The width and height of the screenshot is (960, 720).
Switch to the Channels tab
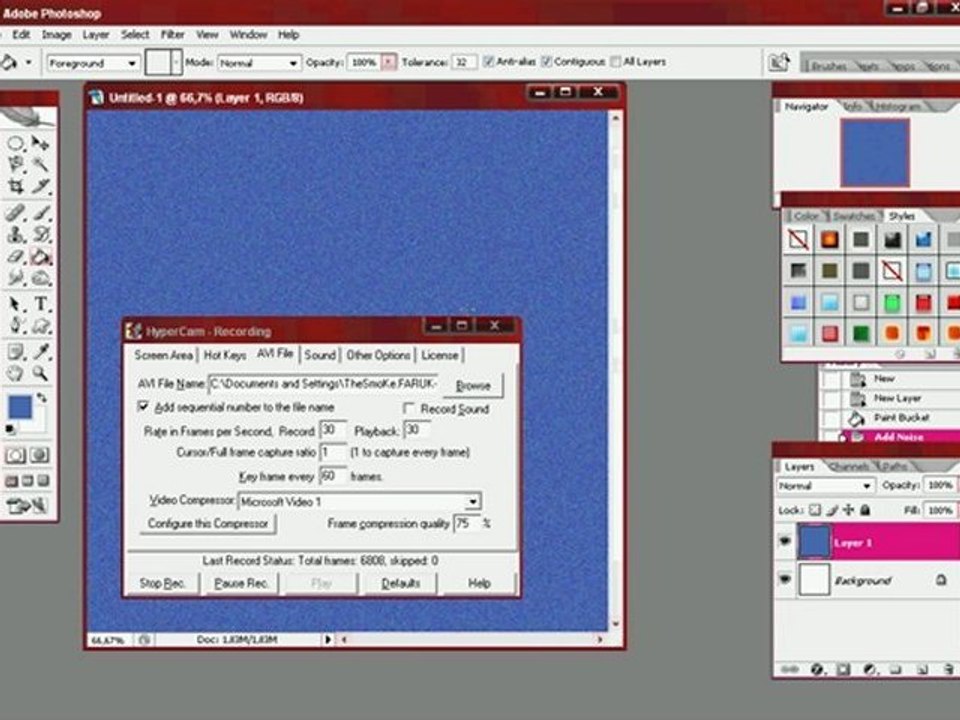849,467
